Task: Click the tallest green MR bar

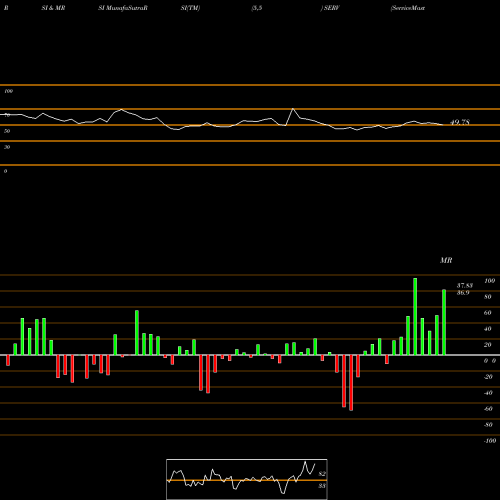Action: click(x=415, y=316)
